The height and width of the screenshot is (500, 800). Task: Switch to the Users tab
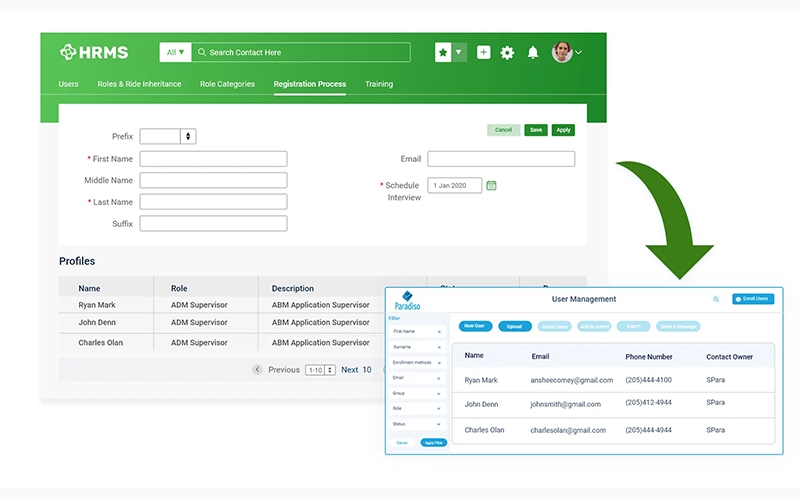[x=68, y=84]
